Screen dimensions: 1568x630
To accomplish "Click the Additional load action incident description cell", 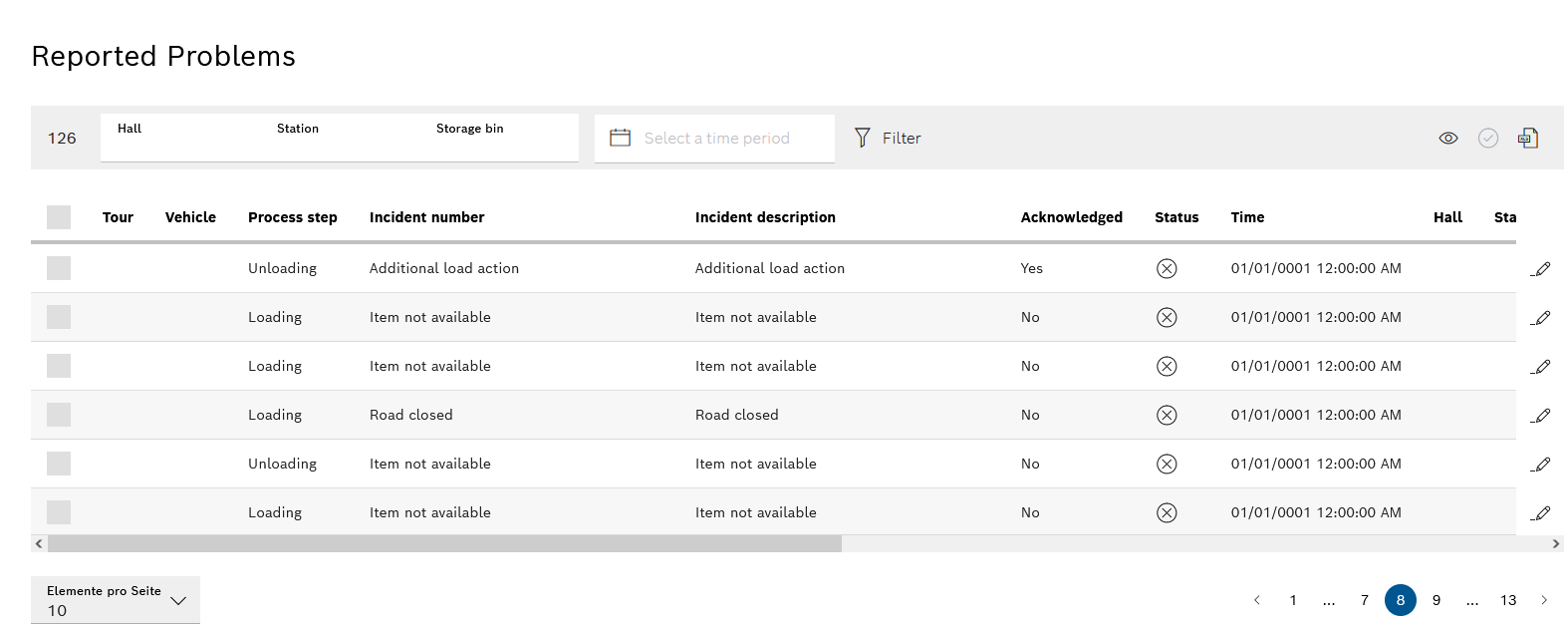I will tap(770, 268).
